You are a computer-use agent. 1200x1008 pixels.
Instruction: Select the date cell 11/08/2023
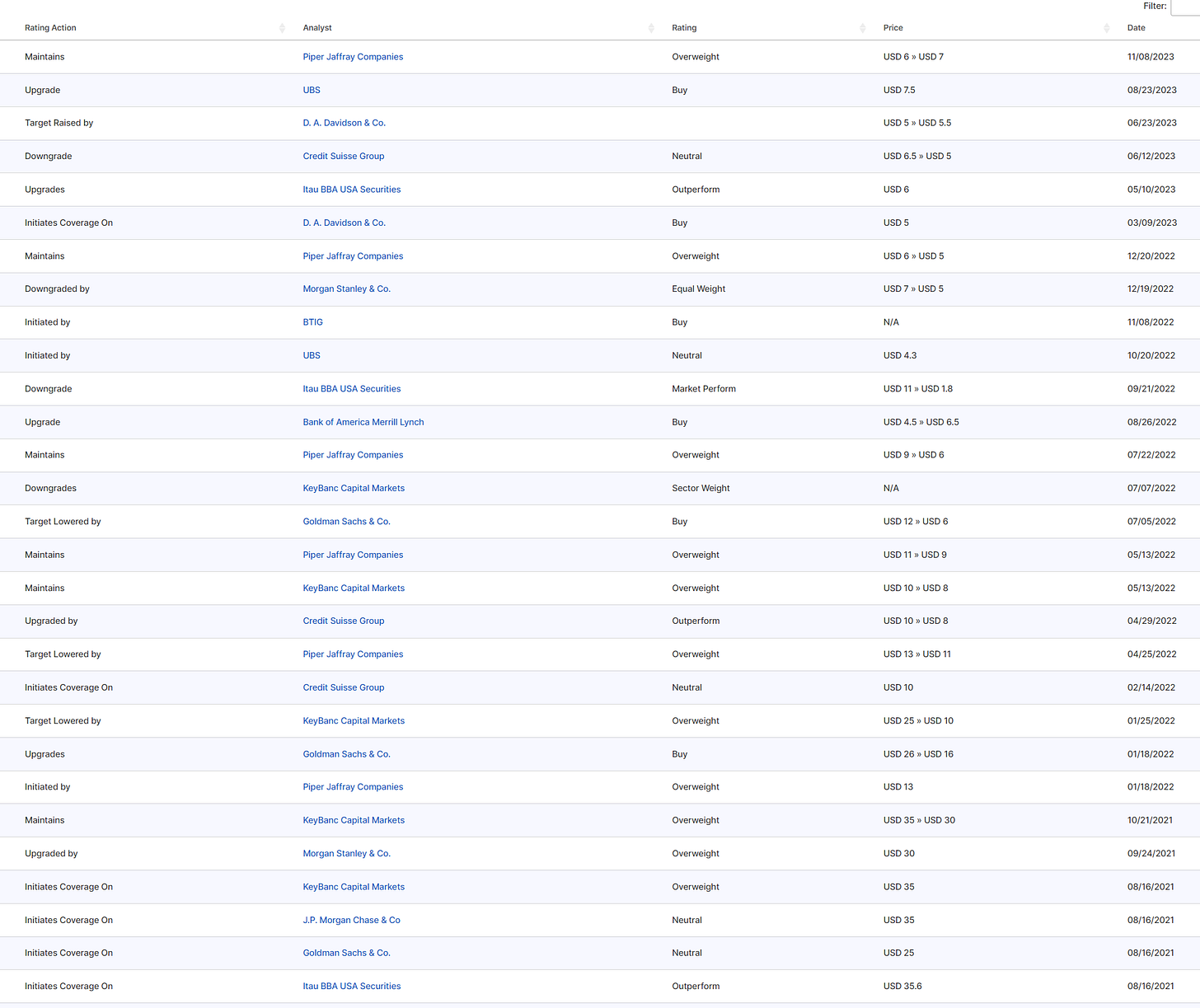tap(1151, 57)
